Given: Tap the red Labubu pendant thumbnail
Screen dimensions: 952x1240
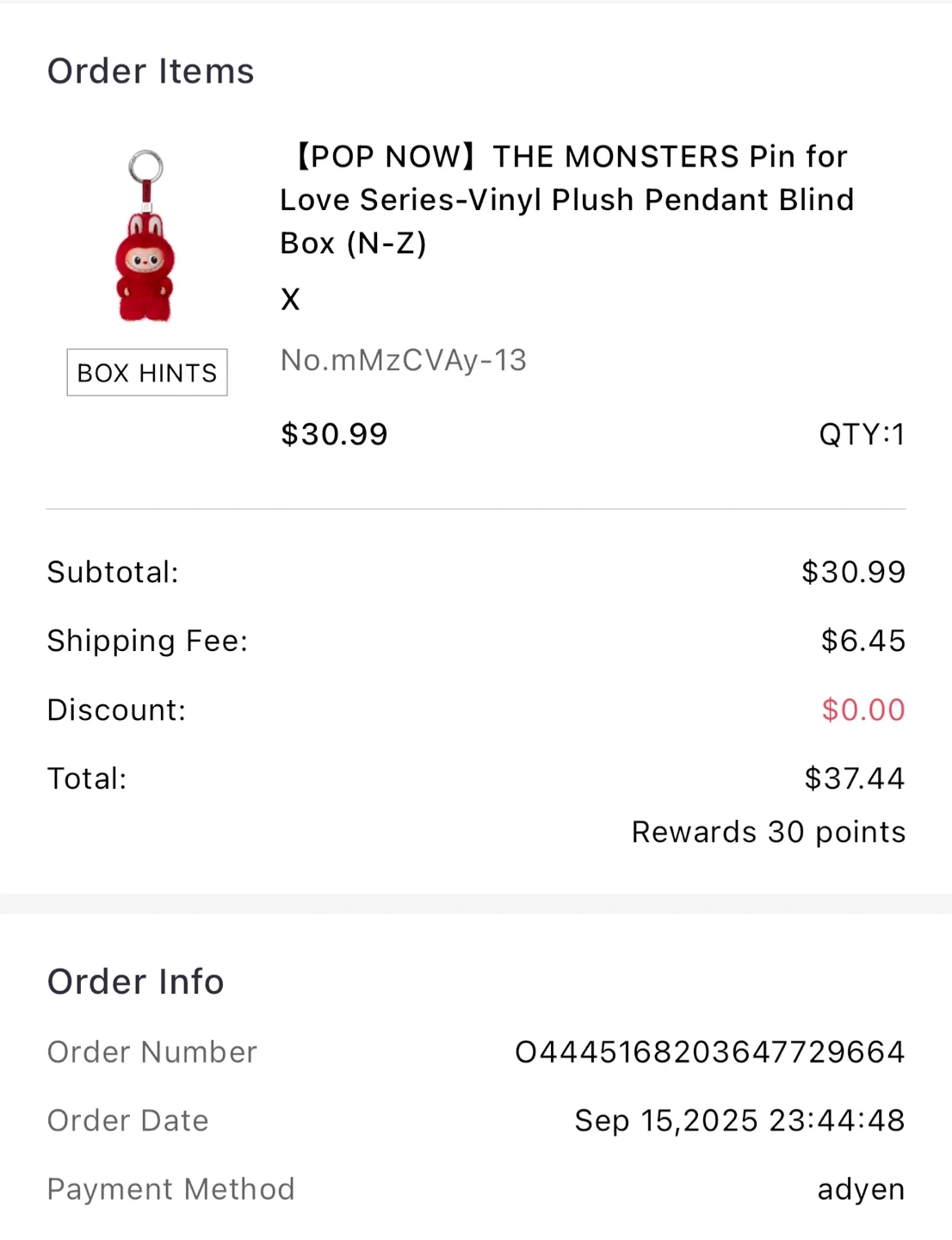Looking at the screenshot, I should [x=145, y=237].
